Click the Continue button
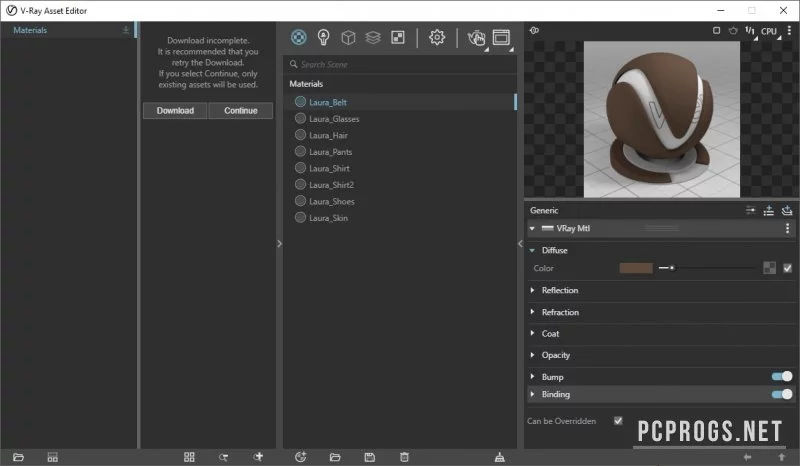Image resolution: width=800 pixels, height=466 pixels. pos(241,111)
